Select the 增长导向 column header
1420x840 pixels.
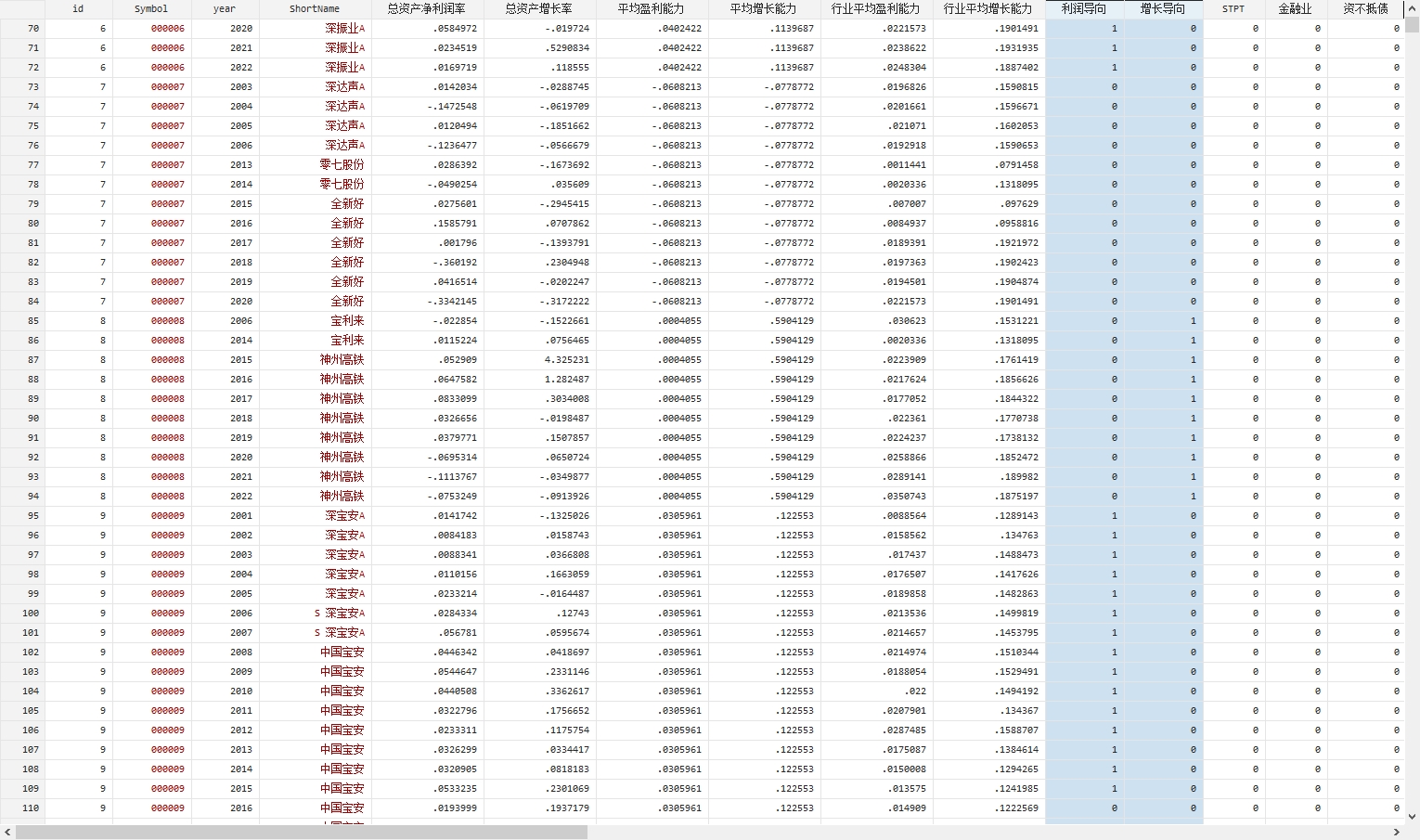(1163, 8)
